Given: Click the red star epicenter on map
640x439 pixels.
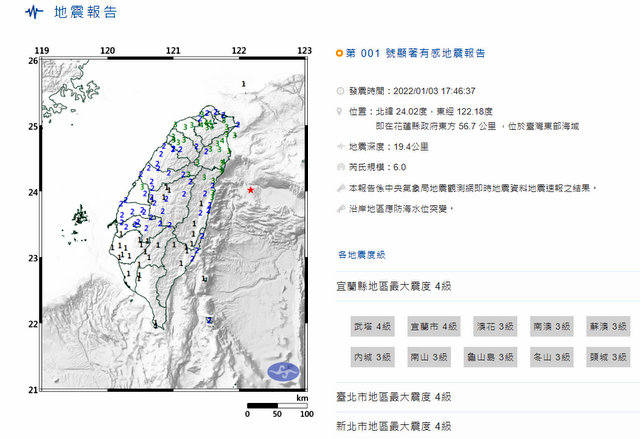Looking at the screenshot, I should click(x=250, y=189).
